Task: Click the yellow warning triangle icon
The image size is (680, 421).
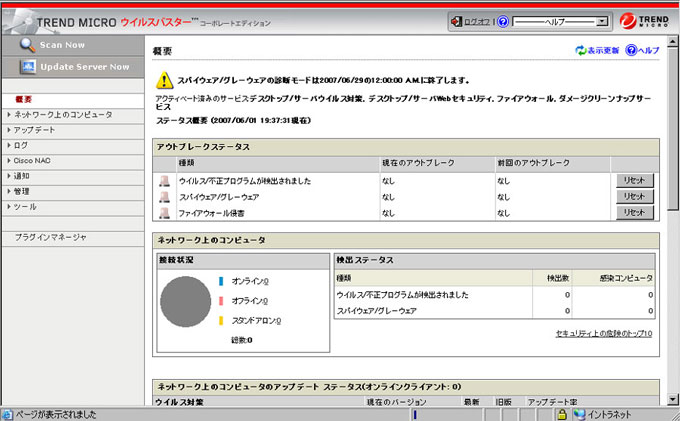Action: [165, 80]
